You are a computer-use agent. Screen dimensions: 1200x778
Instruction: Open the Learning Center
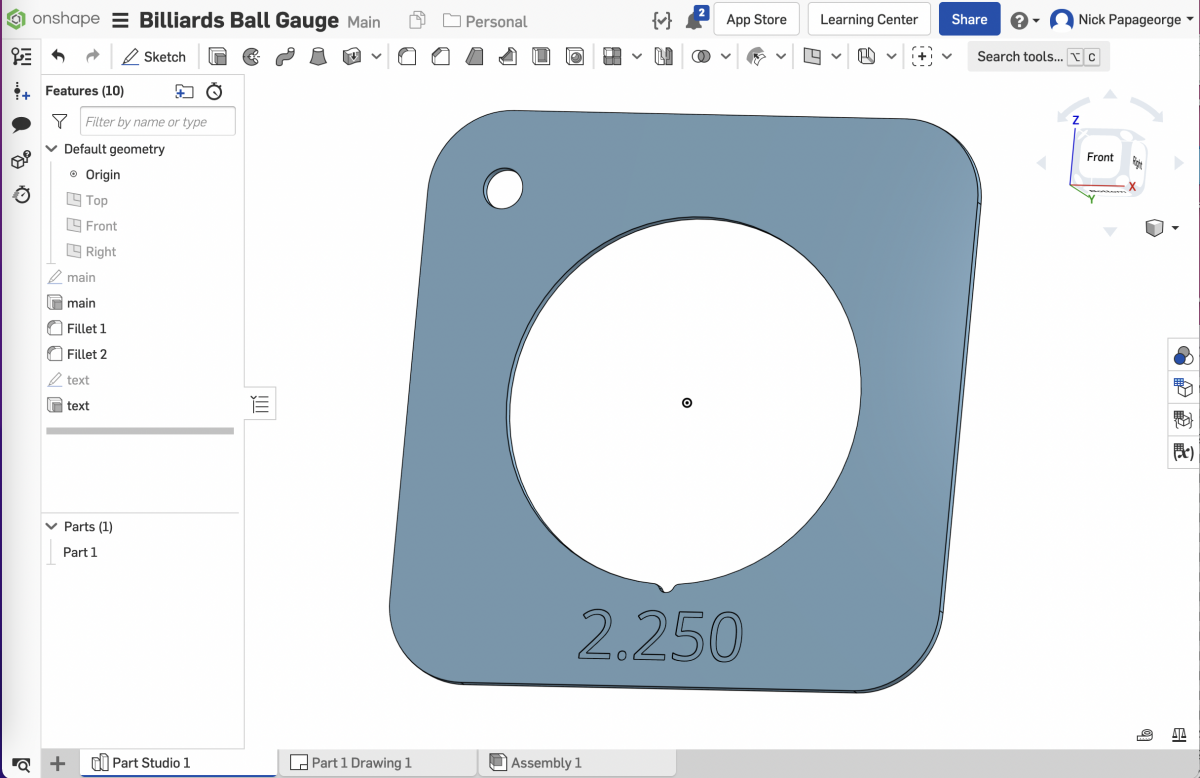point(868,20)
